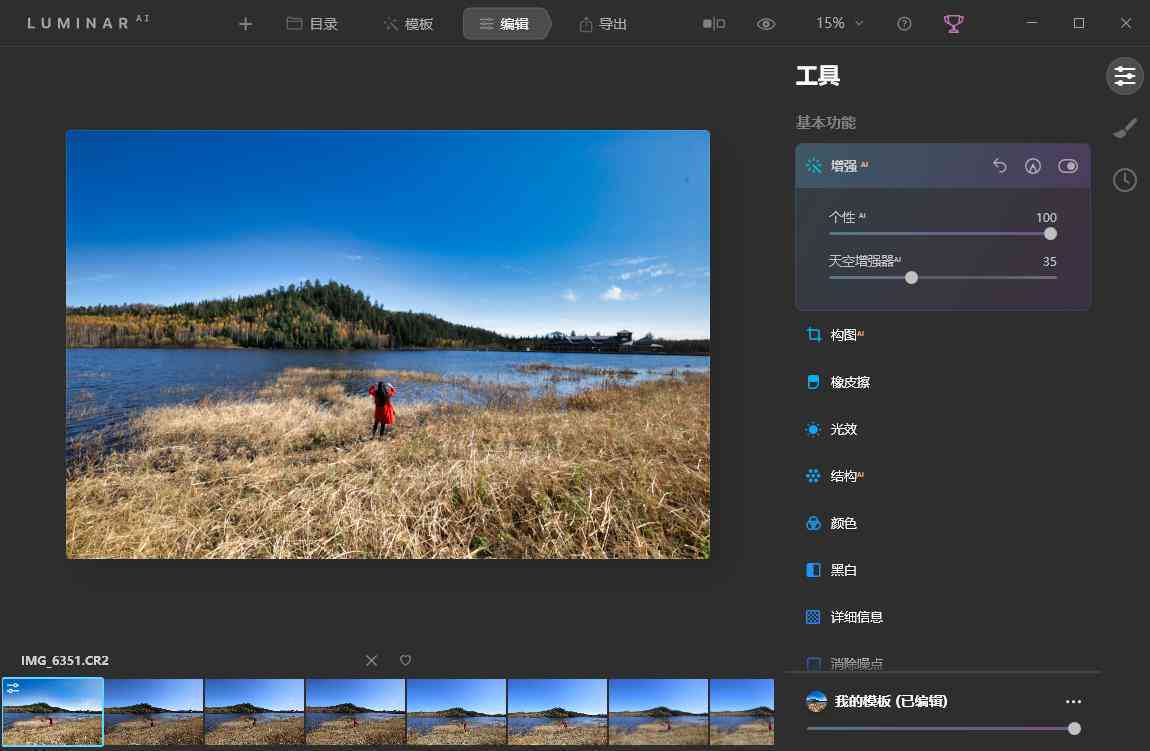Click the 我的模板 (已编辑) template label

[890, 701]
